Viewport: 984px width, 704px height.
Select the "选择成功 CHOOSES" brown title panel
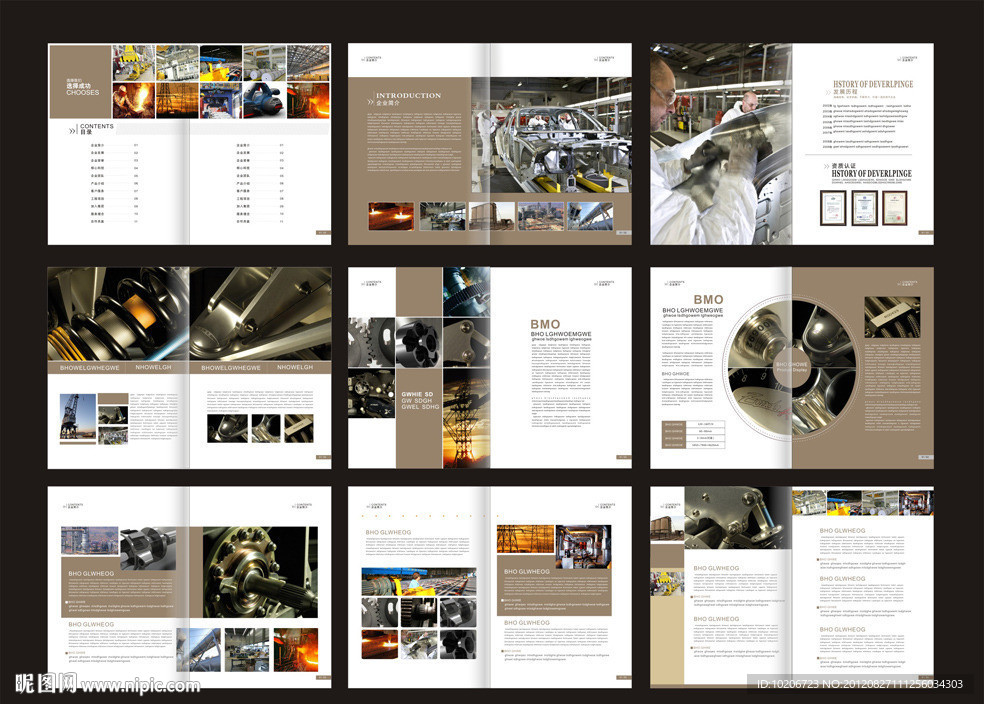(x=80, y=81)
